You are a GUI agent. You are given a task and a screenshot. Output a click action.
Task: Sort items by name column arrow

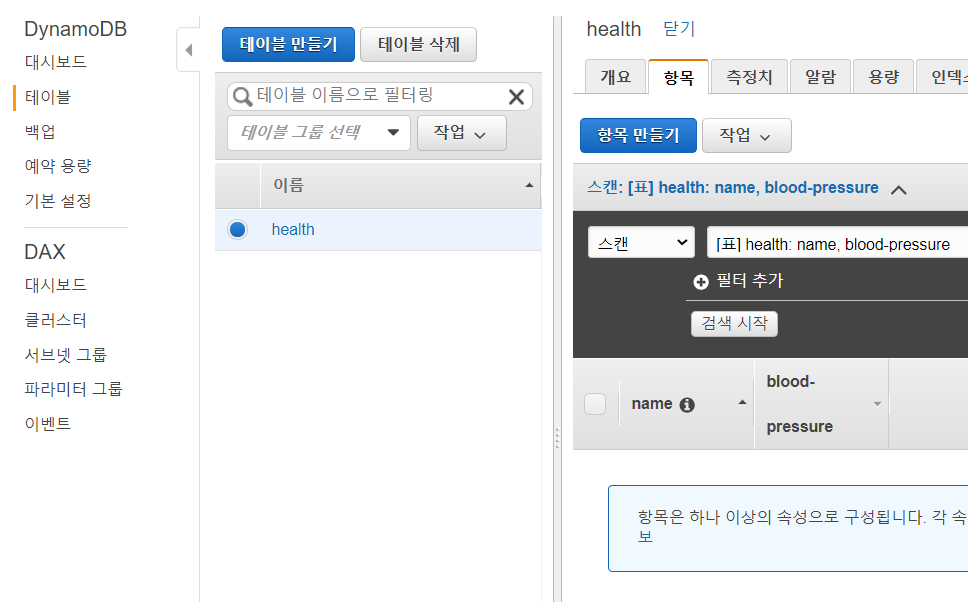point(742,403)
